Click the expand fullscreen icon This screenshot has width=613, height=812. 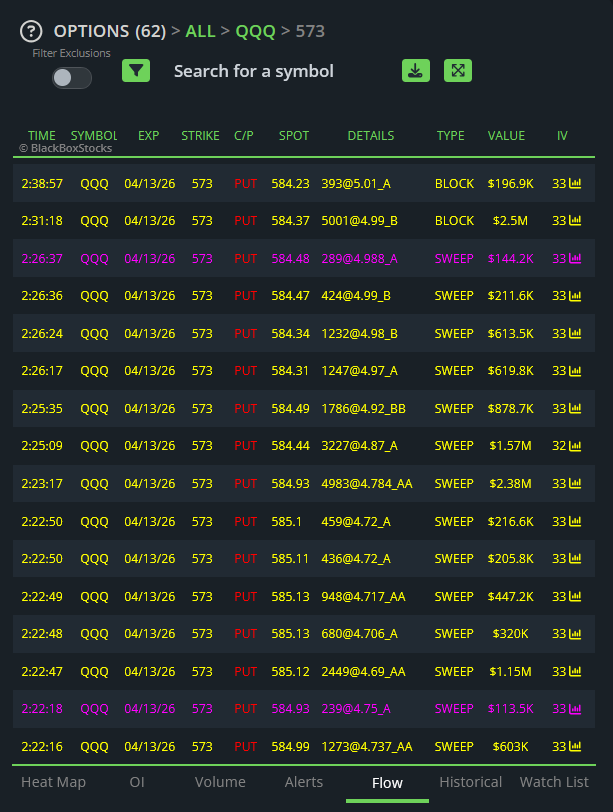(458, 70)
